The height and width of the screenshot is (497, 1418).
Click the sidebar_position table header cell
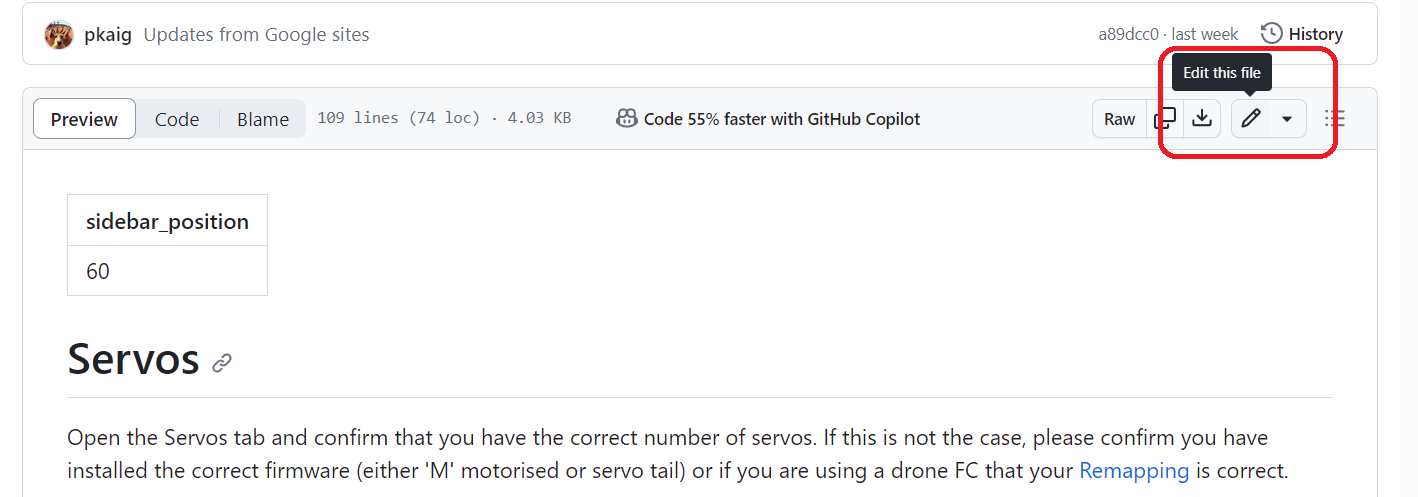coord(167,221)
